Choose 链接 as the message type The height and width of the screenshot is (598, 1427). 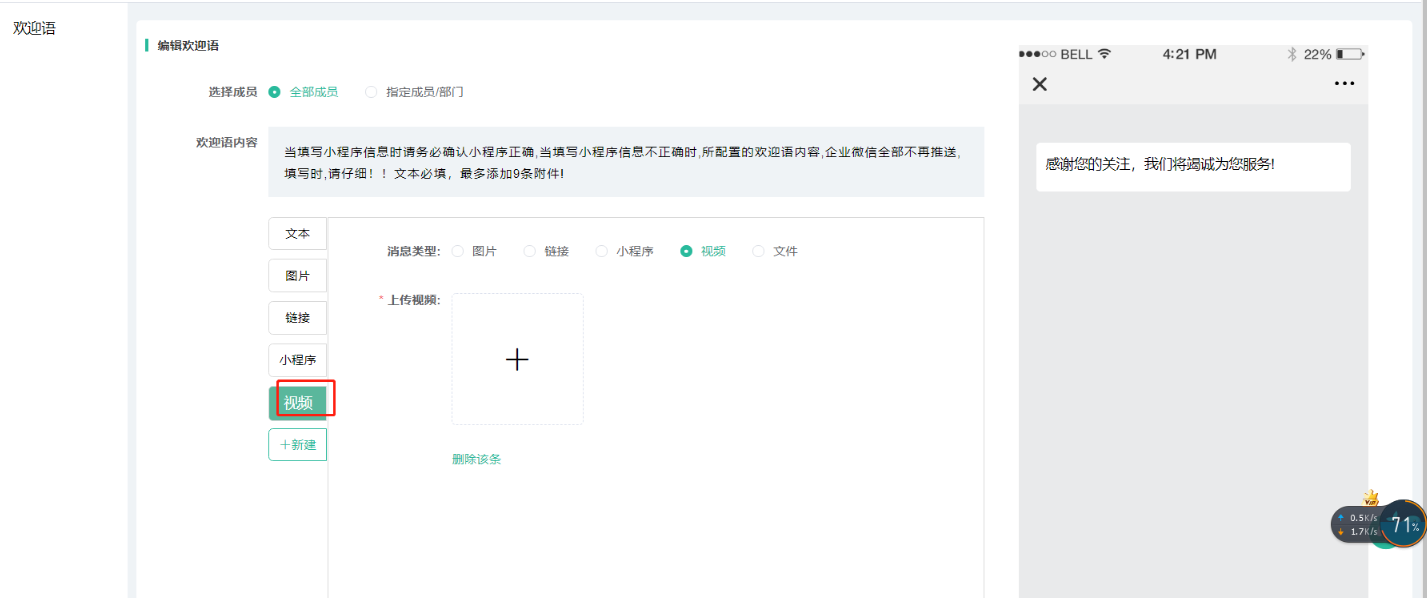[x=530, y=251]
